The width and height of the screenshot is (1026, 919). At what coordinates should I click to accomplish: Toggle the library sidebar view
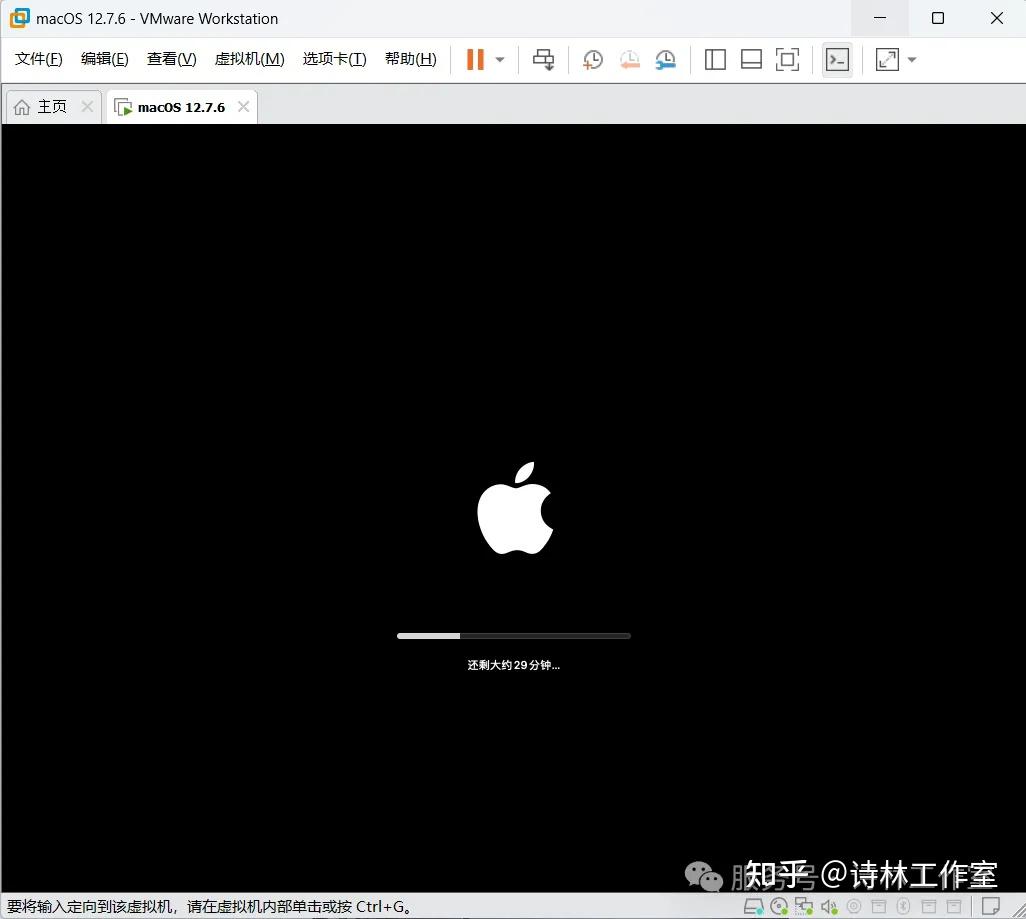[x=715, y=60]
